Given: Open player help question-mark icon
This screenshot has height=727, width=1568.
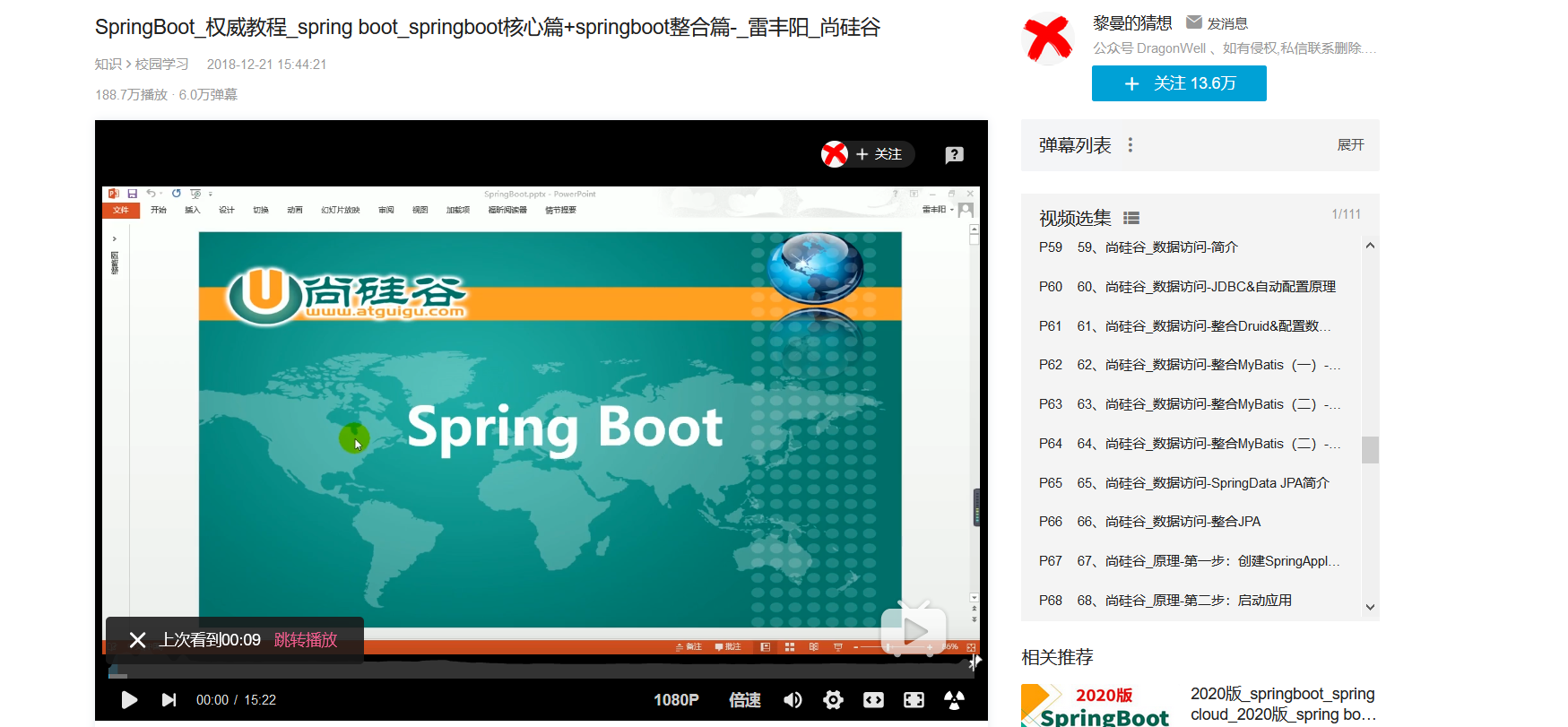Looking at the screenshot, I should 954,154.
